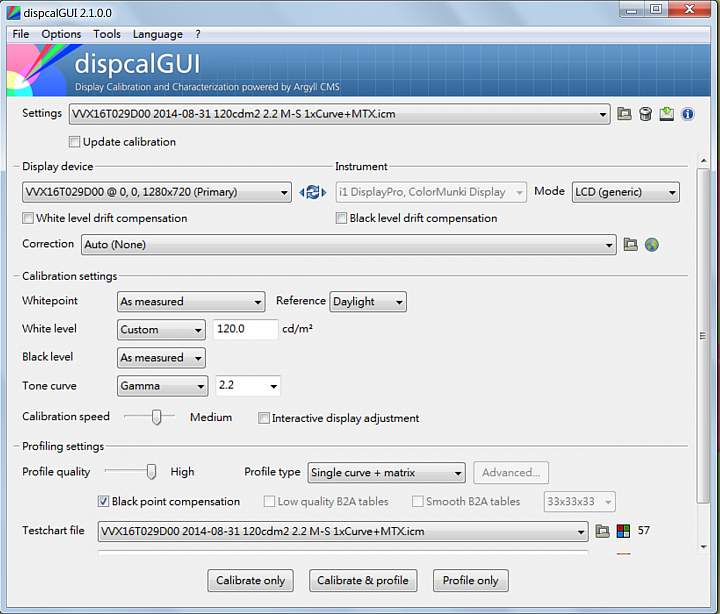The image size is (720, 614).
Task: Click the dispcalGUI title bar icon
Action: click(14, 12)
